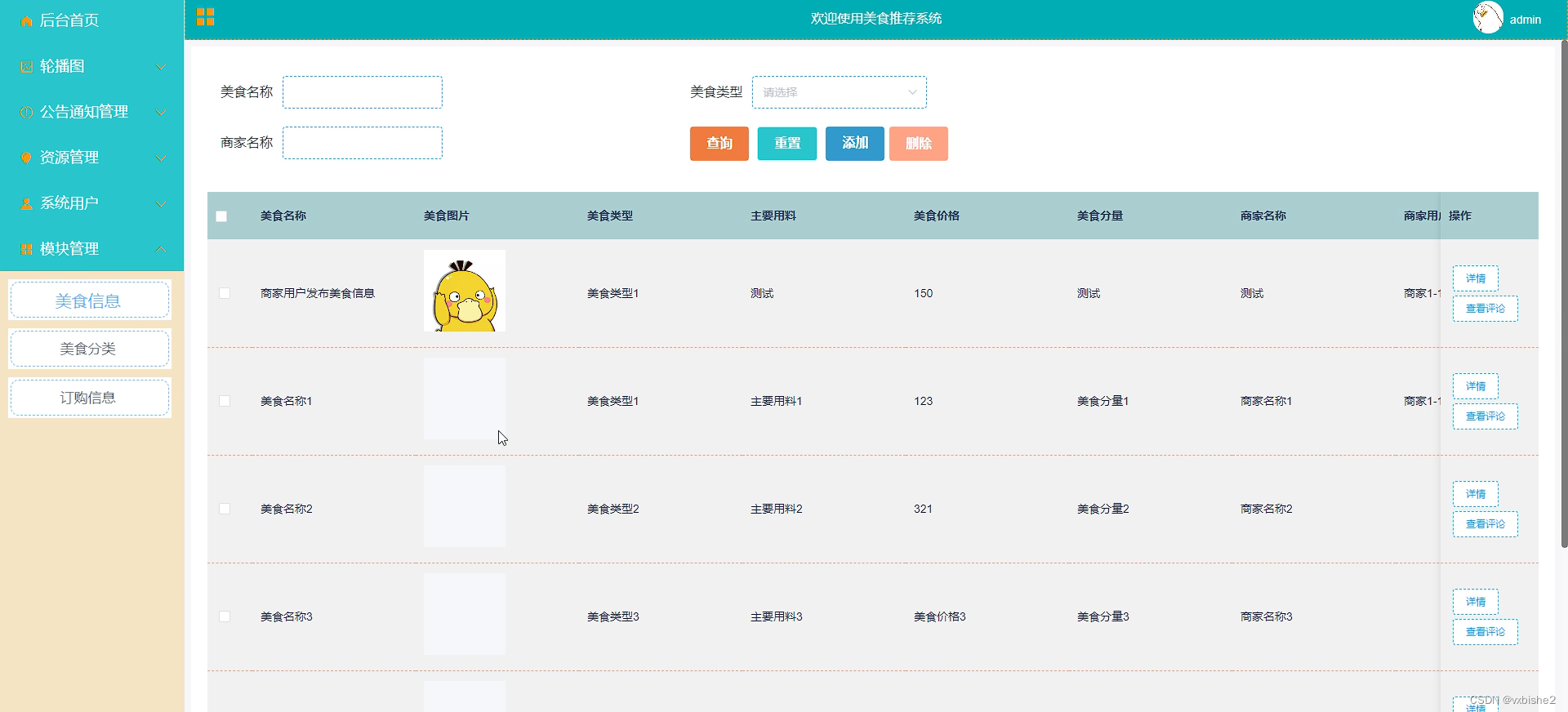Viewport: 1568px width, 712px height.
Task: Focus the 商家名称 search input
Action: [x=363, y=143]
